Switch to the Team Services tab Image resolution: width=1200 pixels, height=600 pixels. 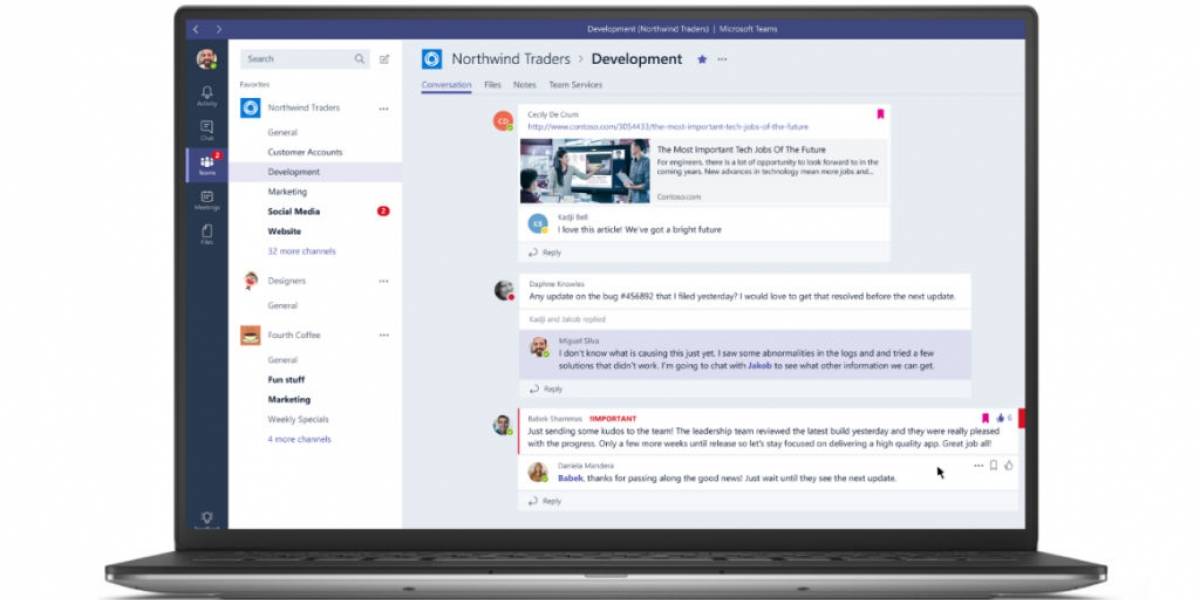pos(575,85)
